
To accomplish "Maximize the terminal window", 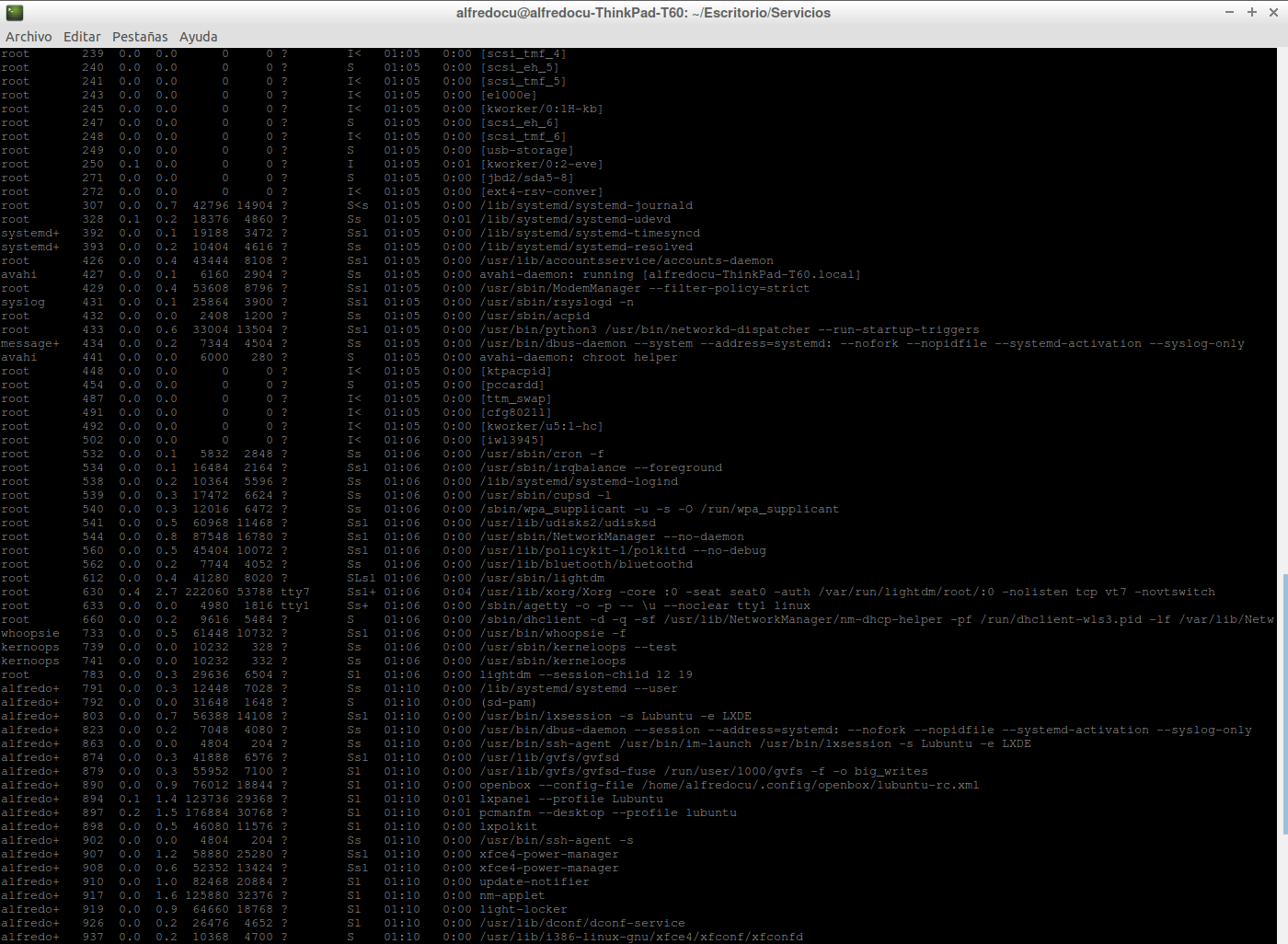I will pyautogui.click(x=1251, y=12).
